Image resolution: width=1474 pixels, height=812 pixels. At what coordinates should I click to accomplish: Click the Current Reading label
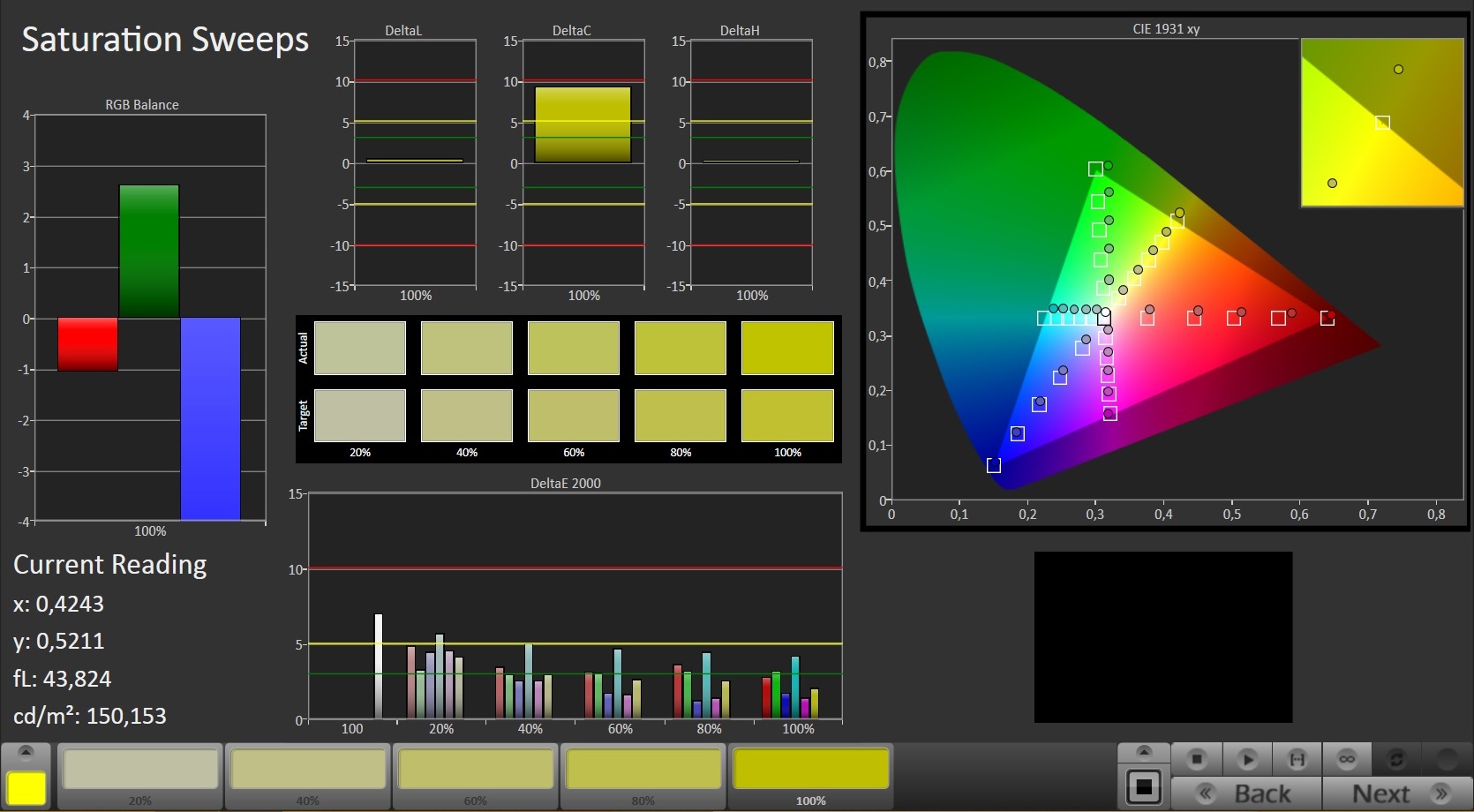(x=109, y=565)
